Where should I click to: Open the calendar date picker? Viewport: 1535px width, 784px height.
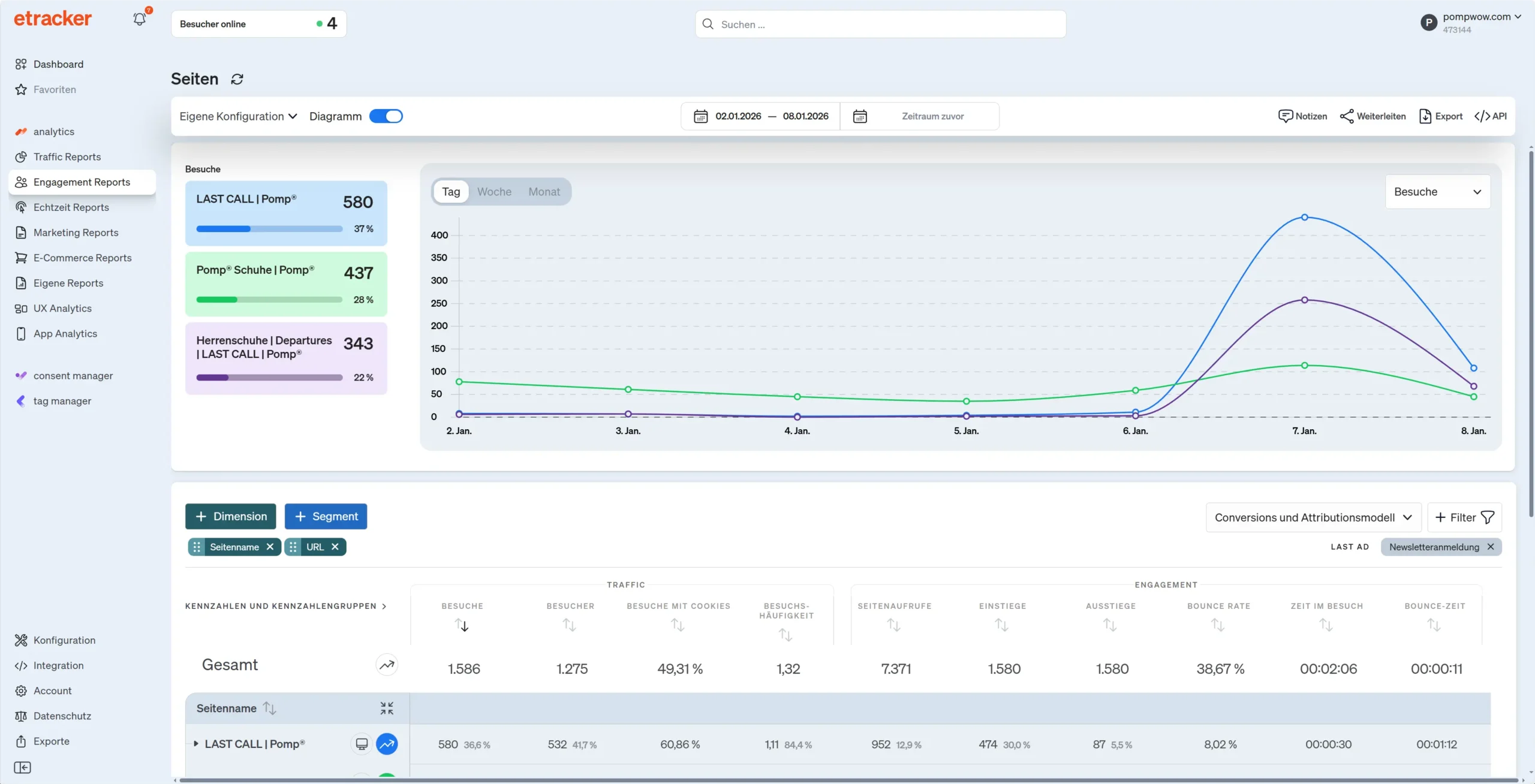pyautogui.click(x=700, y=116)
